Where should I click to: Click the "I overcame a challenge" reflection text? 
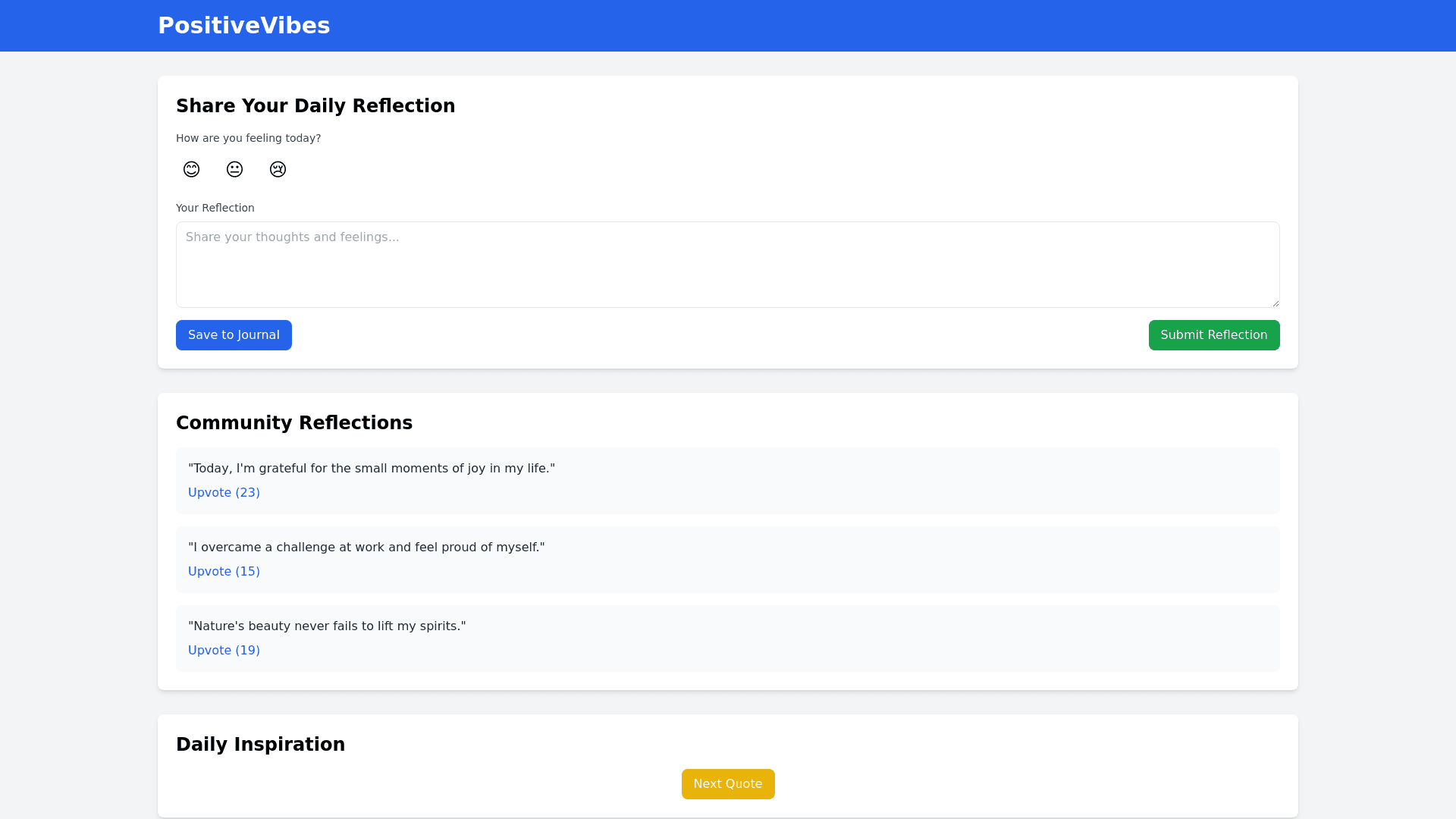click(x=366, y=548)
